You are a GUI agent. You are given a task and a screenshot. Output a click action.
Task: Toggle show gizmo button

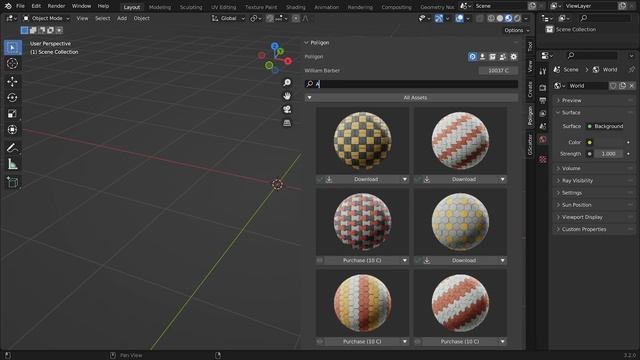[439, 18]
